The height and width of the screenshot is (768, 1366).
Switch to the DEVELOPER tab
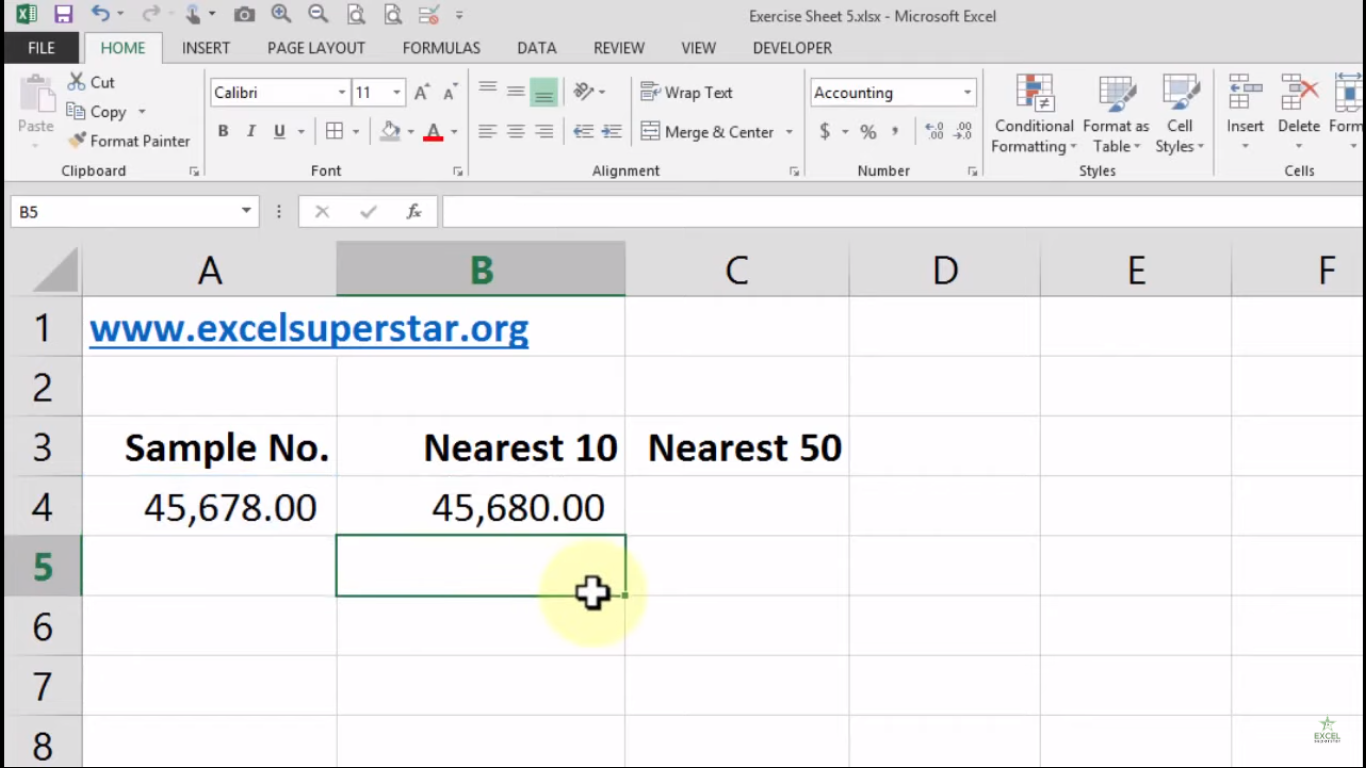(792, 48)
